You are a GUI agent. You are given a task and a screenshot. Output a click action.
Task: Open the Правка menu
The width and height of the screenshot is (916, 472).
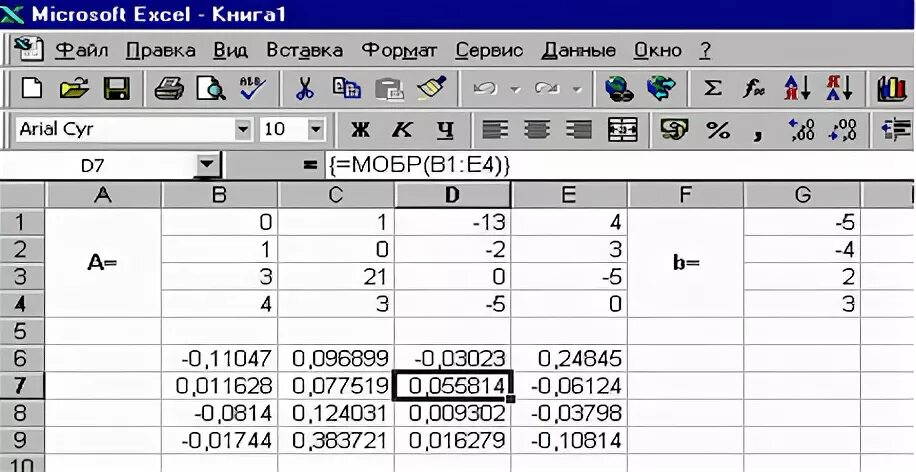pos(161,50)
